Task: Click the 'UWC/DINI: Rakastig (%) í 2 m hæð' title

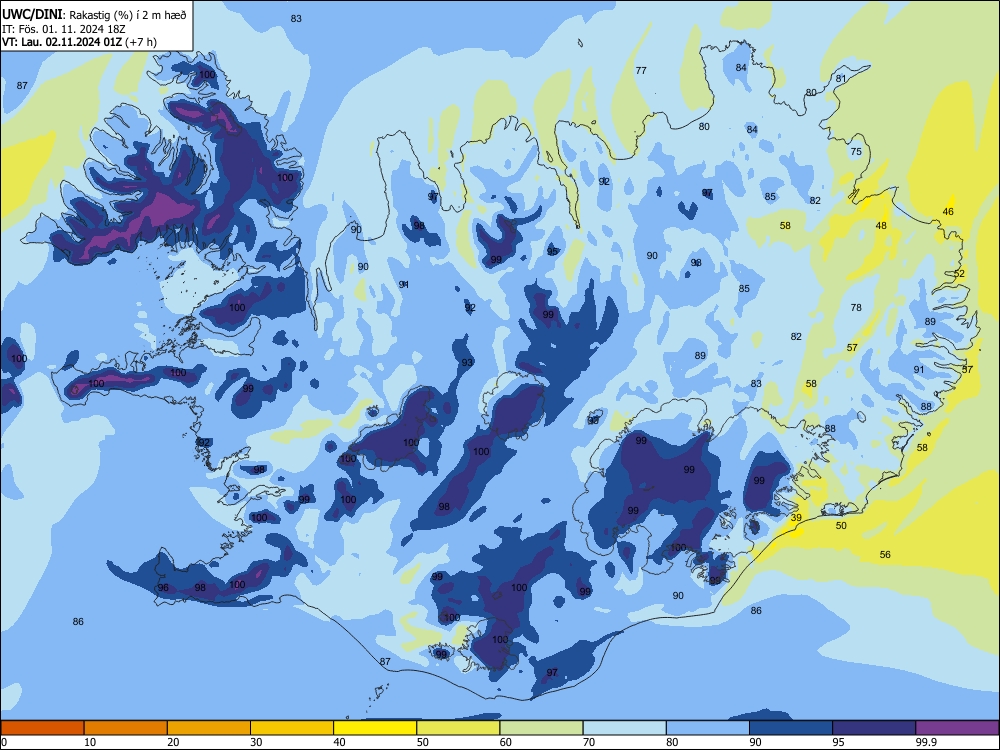Action: pyautogui.click(x=94, y=15)
